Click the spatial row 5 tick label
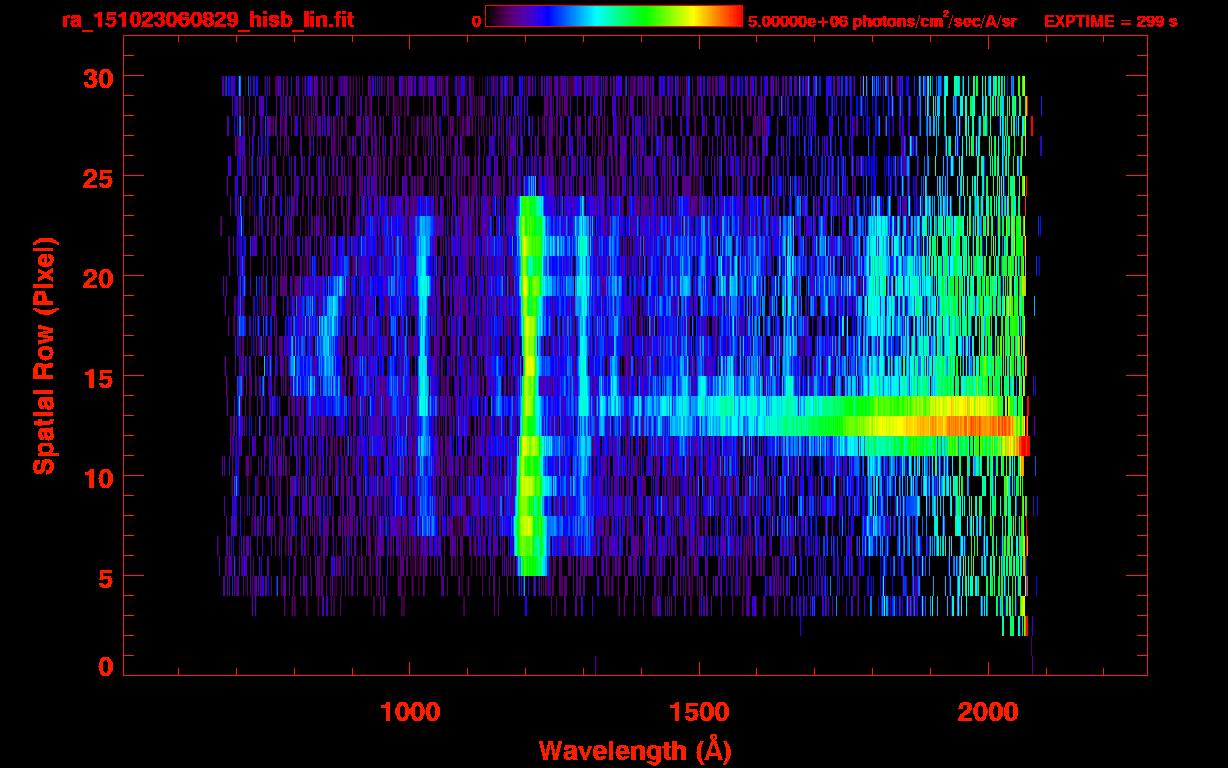The height and width of the screenshot is (768, 1228). click(x=105, y=577)
